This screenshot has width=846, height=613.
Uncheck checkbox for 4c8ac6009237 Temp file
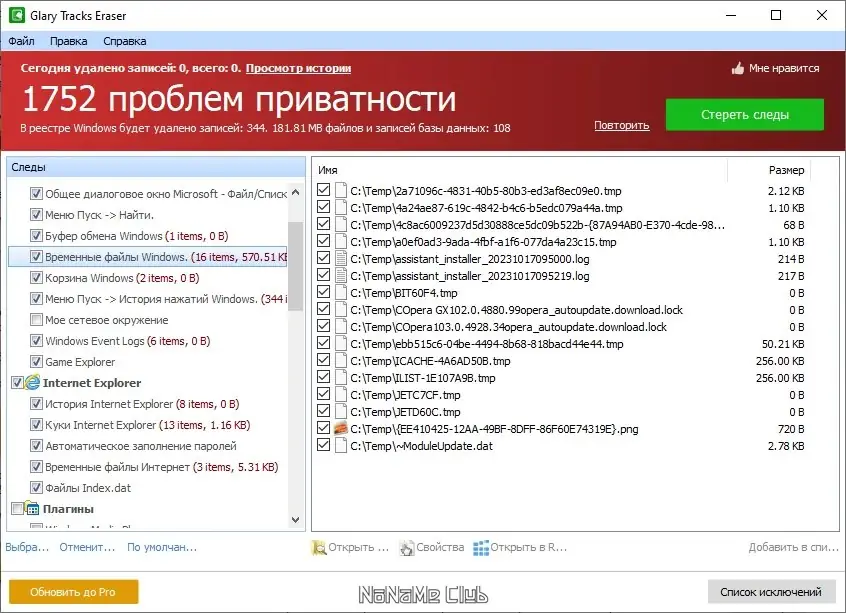point(323,224)
